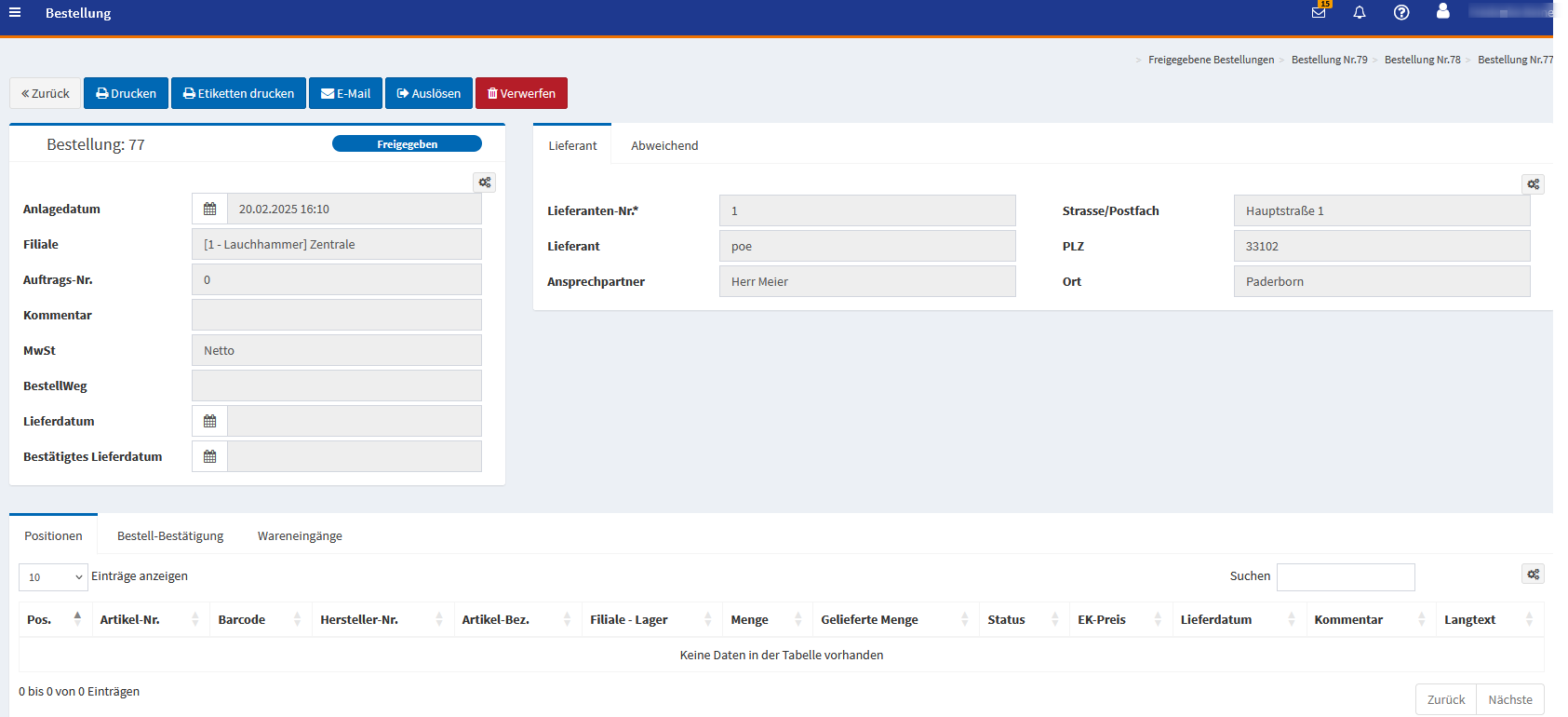Image resolution: width=1568 pixels, height=717 pixels.
Task: Open the Bestell-Bestätigung tab
Action: click(x=170, y=536)
